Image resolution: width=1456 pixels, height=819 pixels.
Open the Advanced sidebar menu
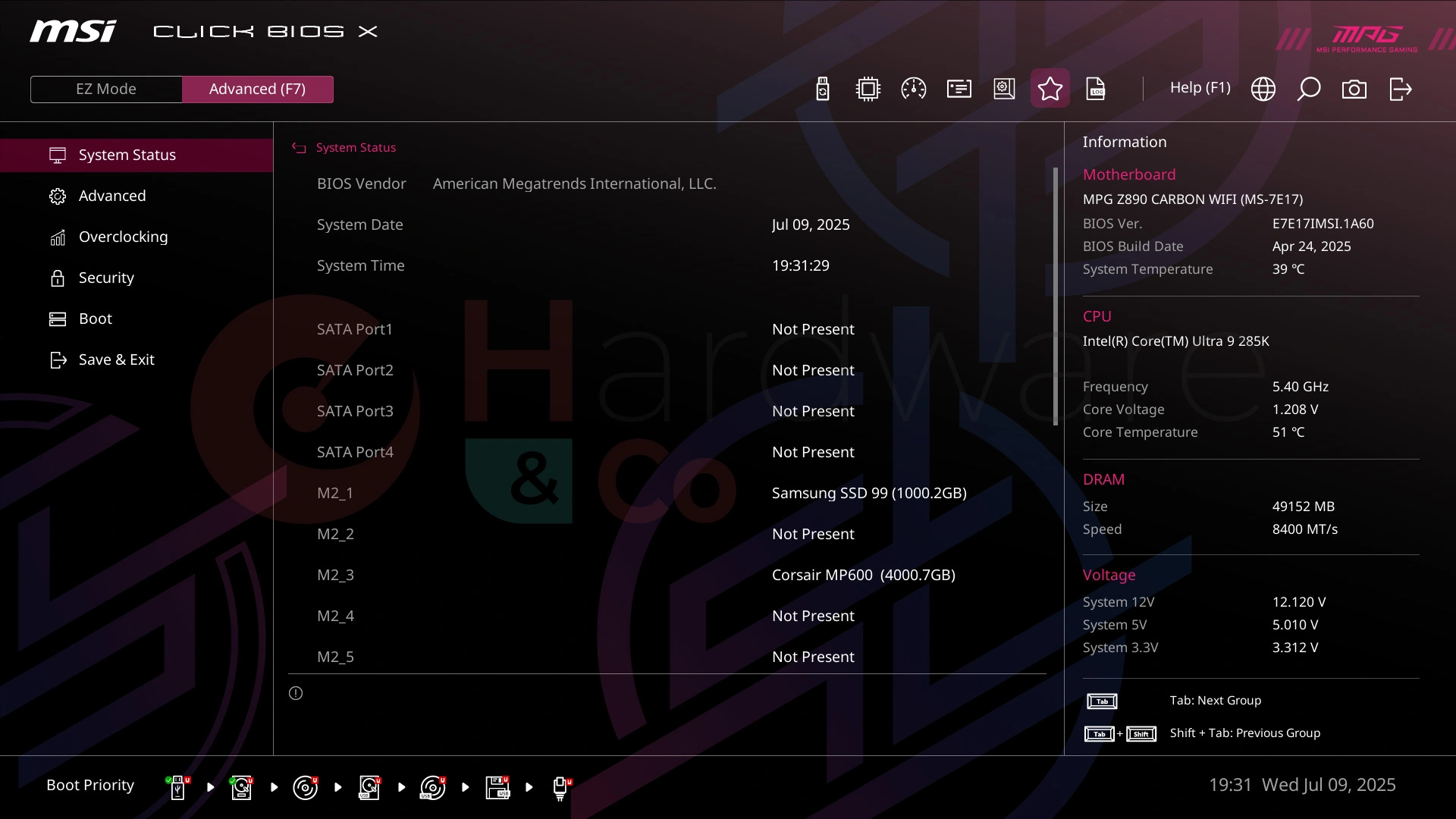click(x=136, y=196)
